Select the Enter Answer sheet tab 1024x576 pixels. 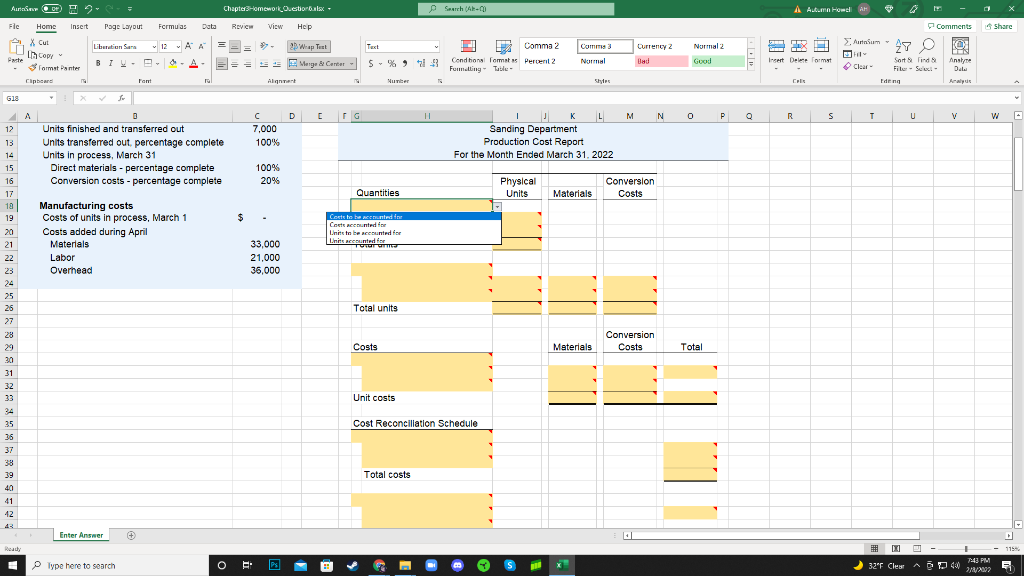pos(81,535)
